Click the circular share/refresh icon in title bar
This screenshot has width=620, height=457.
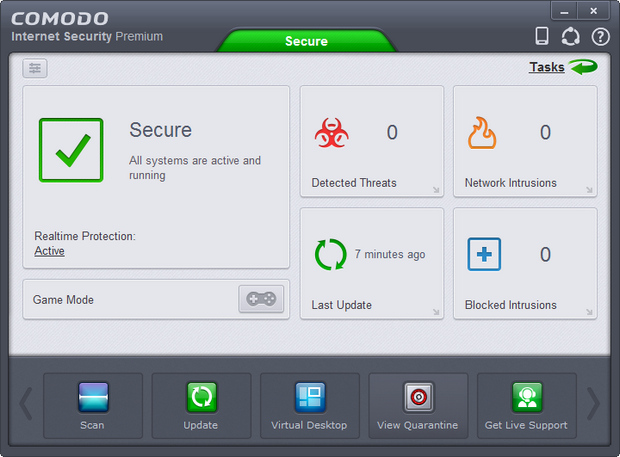(x=571, y=36)
